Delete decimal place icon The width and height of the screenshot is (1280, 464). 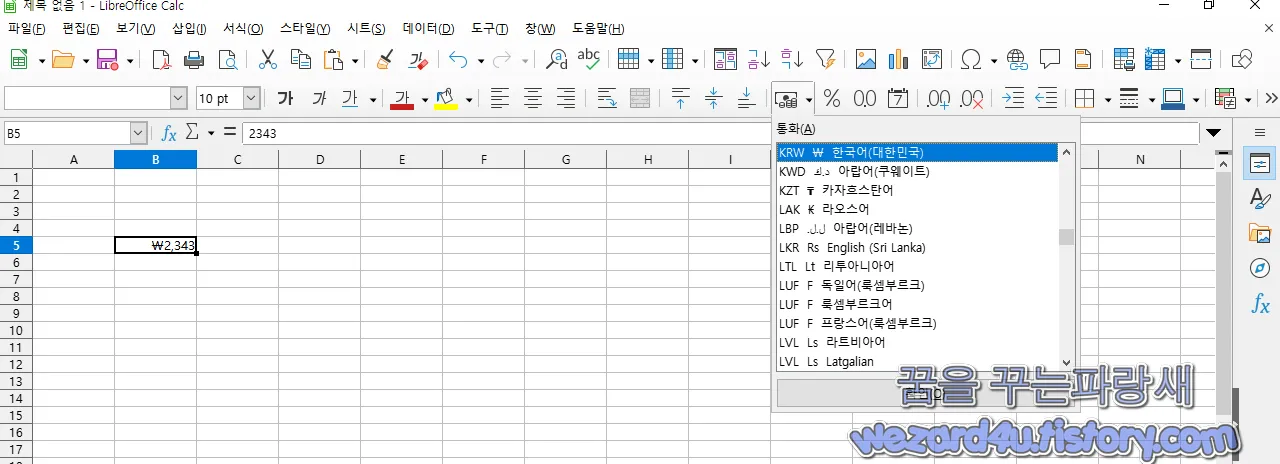click(x=971, y=98)
